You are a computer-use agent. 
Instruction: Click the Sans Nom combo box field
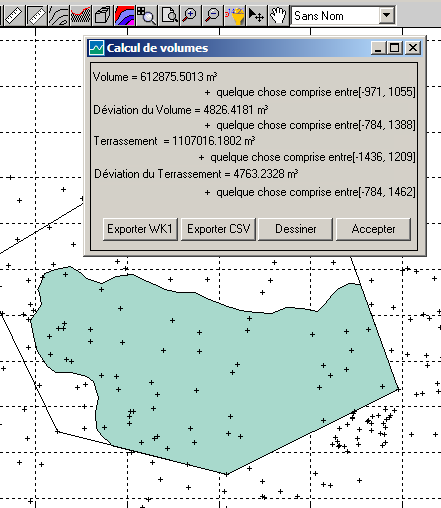click(x=343, y=15)
